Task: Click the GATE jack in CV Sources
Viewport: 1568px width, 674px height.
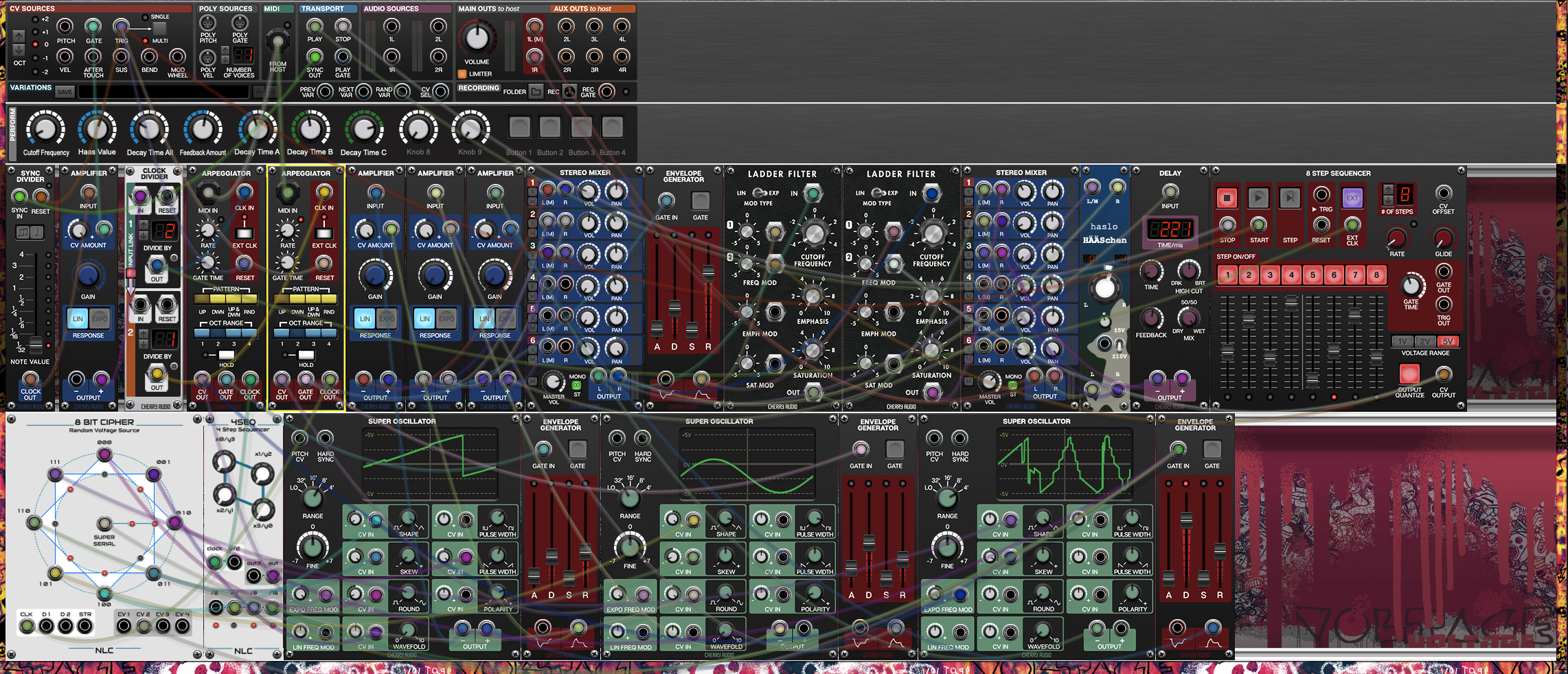Action: point(93,27)
